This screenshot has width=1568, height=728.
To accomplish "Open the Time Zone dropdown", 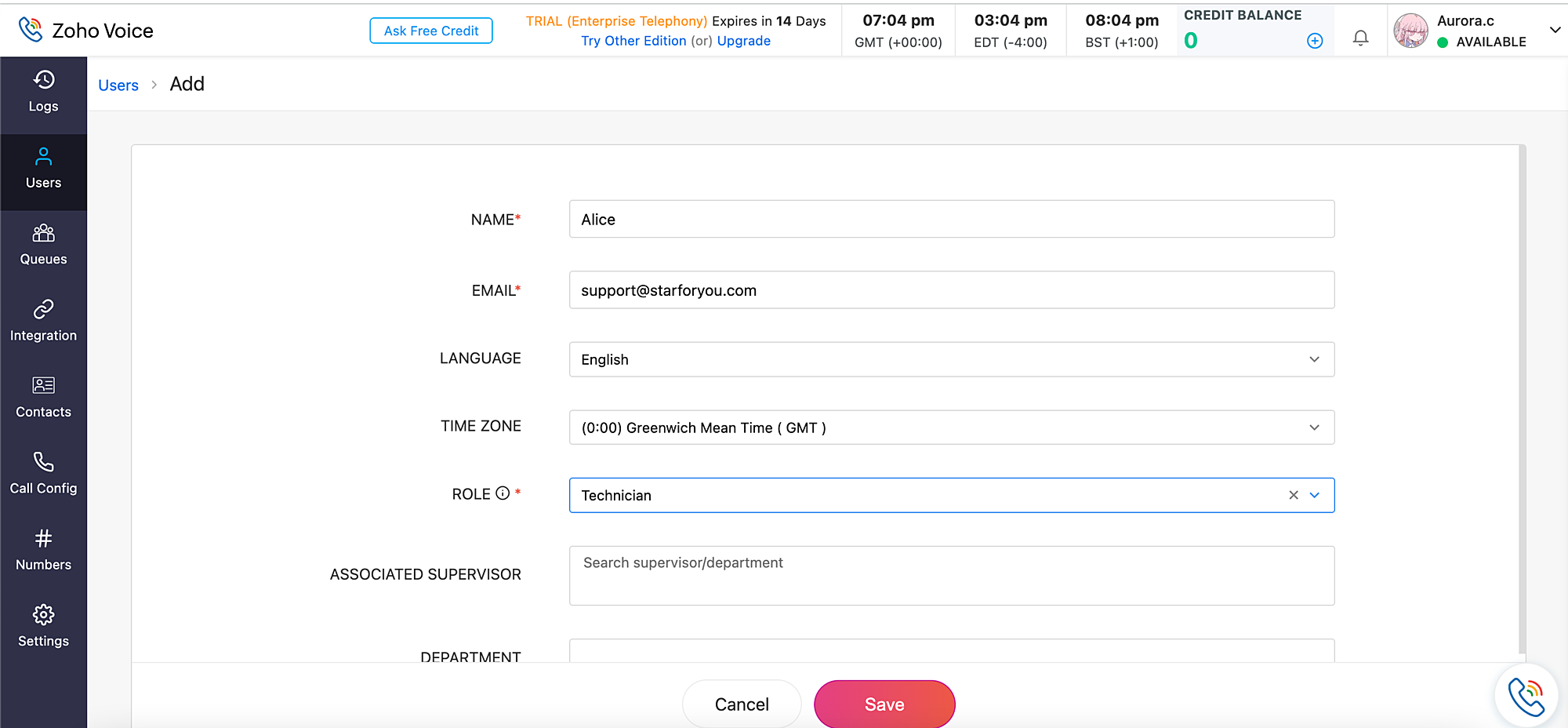I will click(x=952, y=428).
